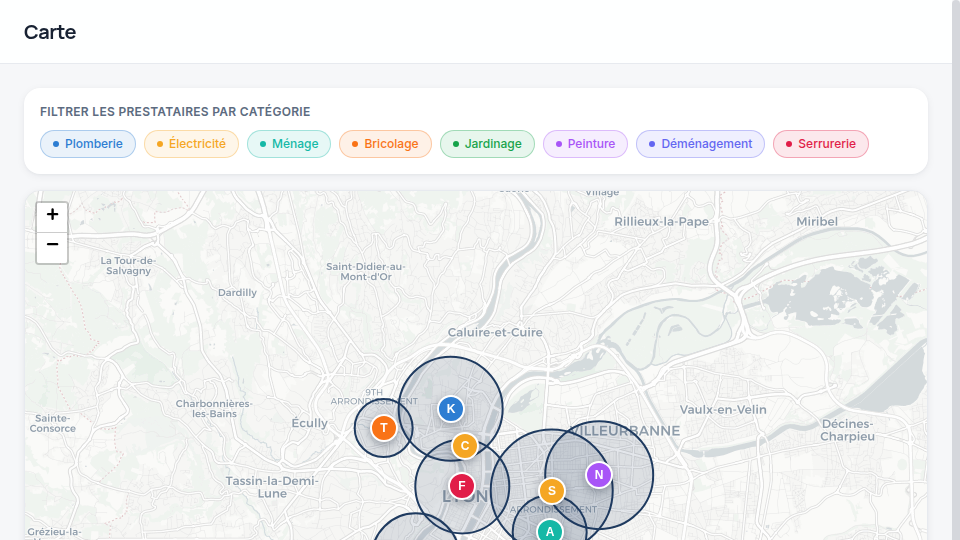This screenshot has width=960, height=540.
Task: Toggle the Bricolage category filter
Action: coord(385,144)
